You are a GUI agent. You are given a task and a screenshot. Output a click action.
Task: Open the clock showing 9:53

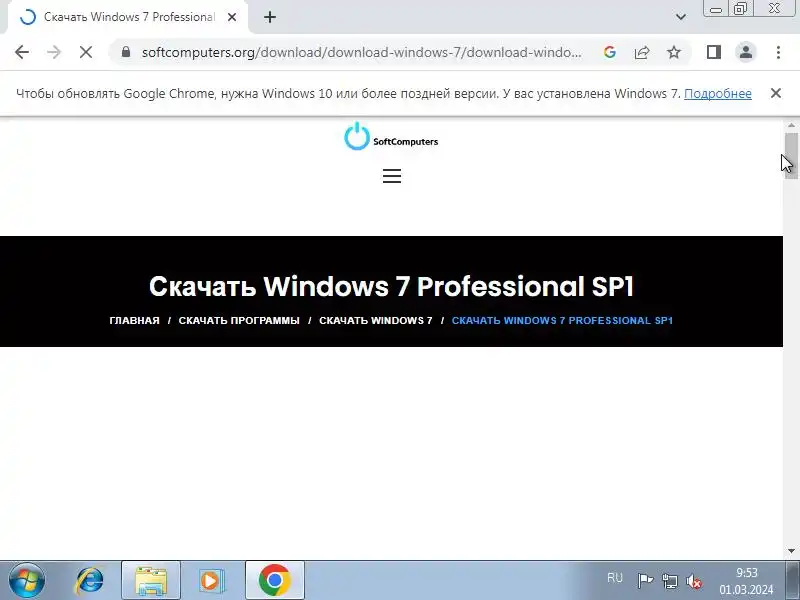(x=746, y=581)
